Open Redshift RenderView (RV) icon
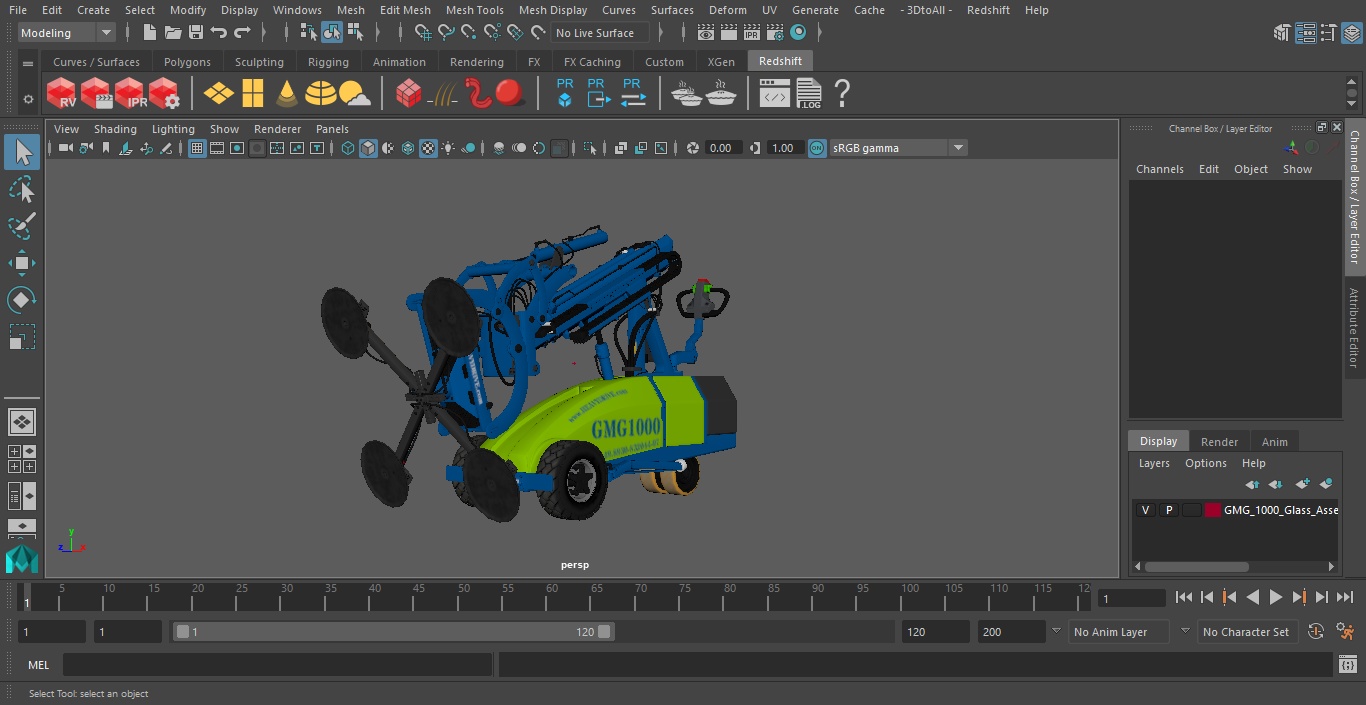The width and height of the screenshot is (1366, 705). [61, 94]
